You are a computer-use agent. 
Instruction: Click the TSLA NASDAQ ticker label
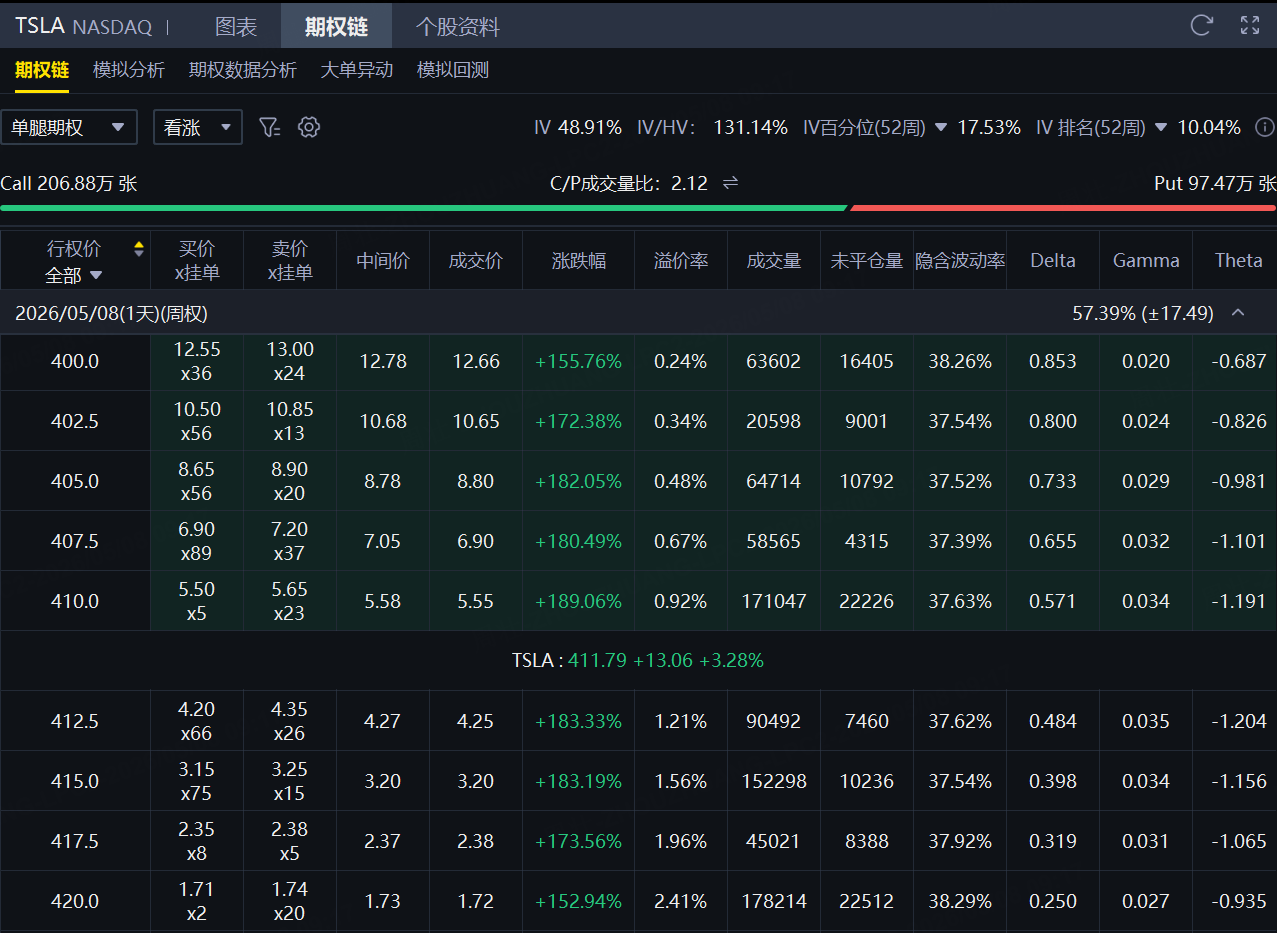82,27
